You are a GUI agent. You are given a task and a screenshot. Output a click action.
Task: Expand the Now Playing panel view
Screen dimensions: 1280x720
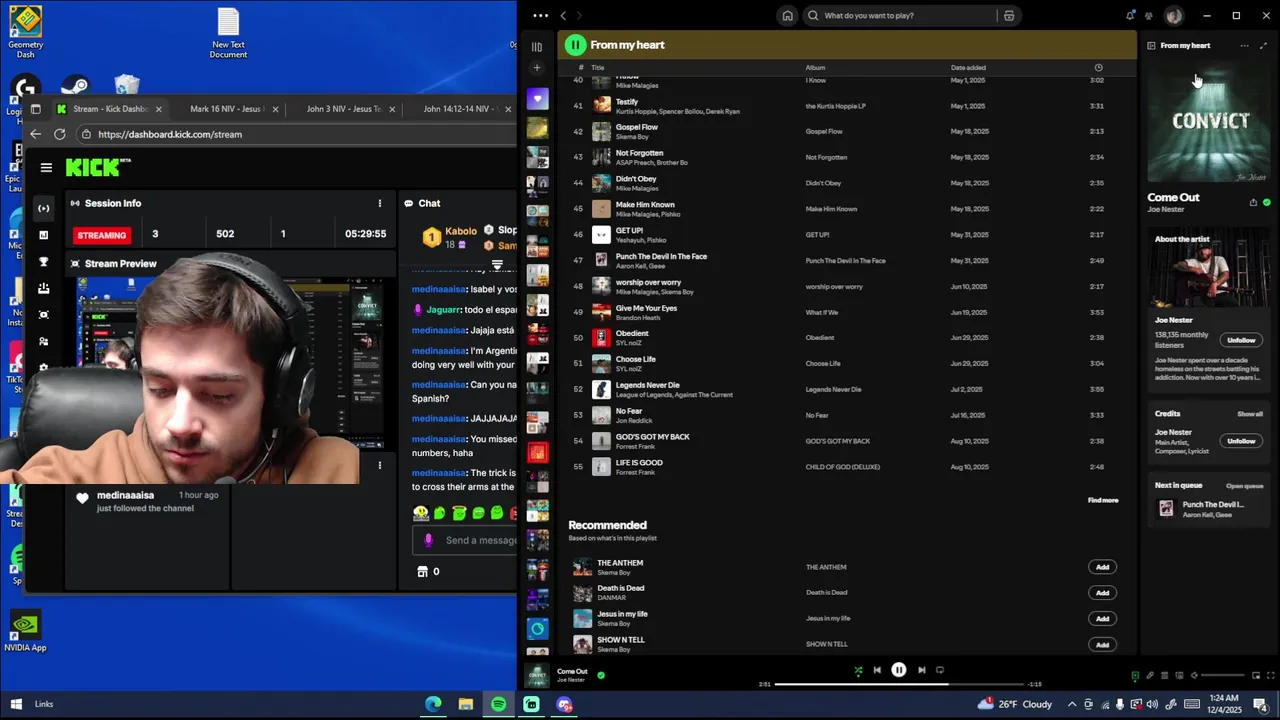point(1263,45)
